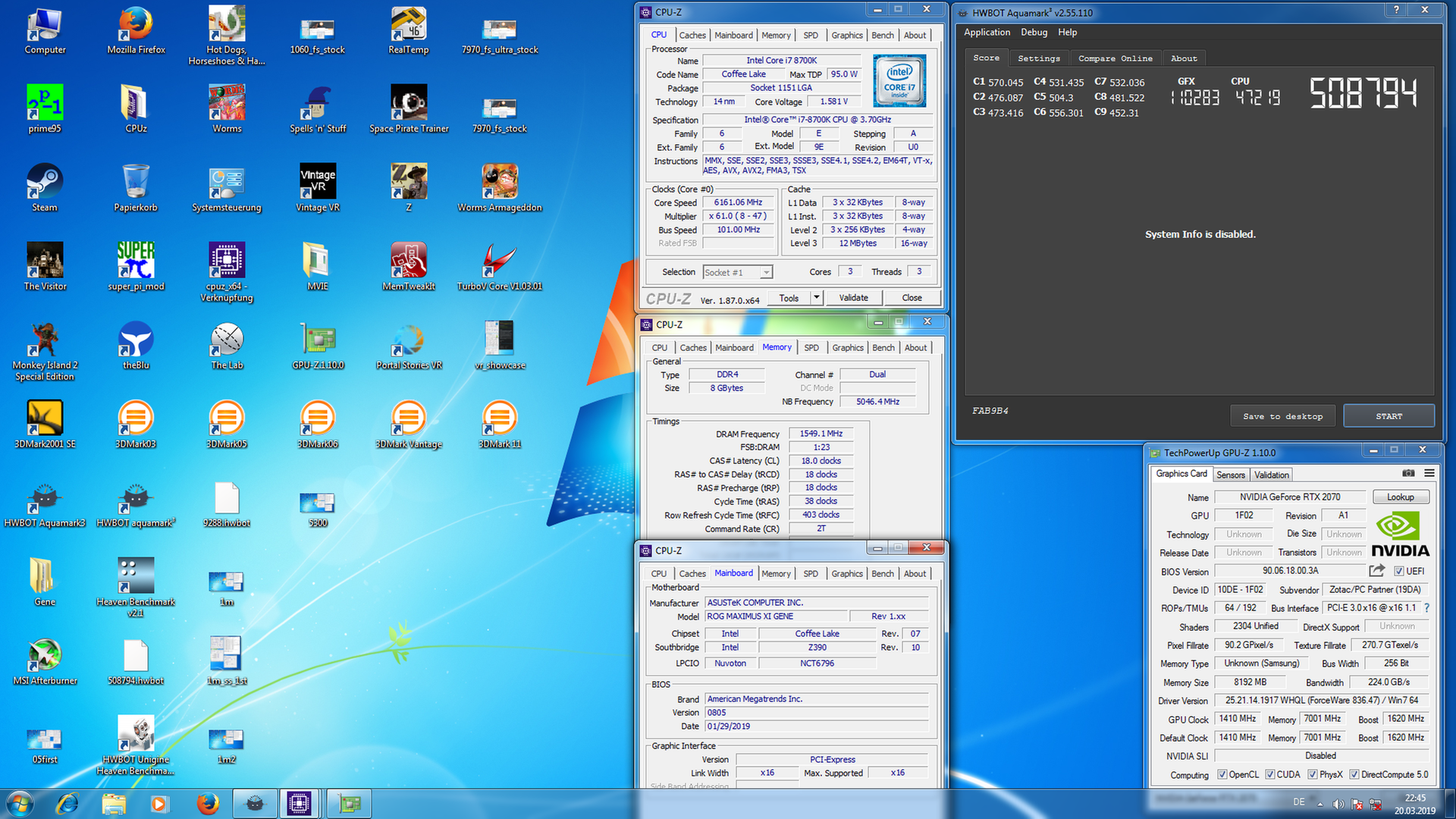Viewport: 1456px width, 819px height.
Task: Toggle the PhysX checkbox in GPU-Z
Action: (x=1312, y=774)
